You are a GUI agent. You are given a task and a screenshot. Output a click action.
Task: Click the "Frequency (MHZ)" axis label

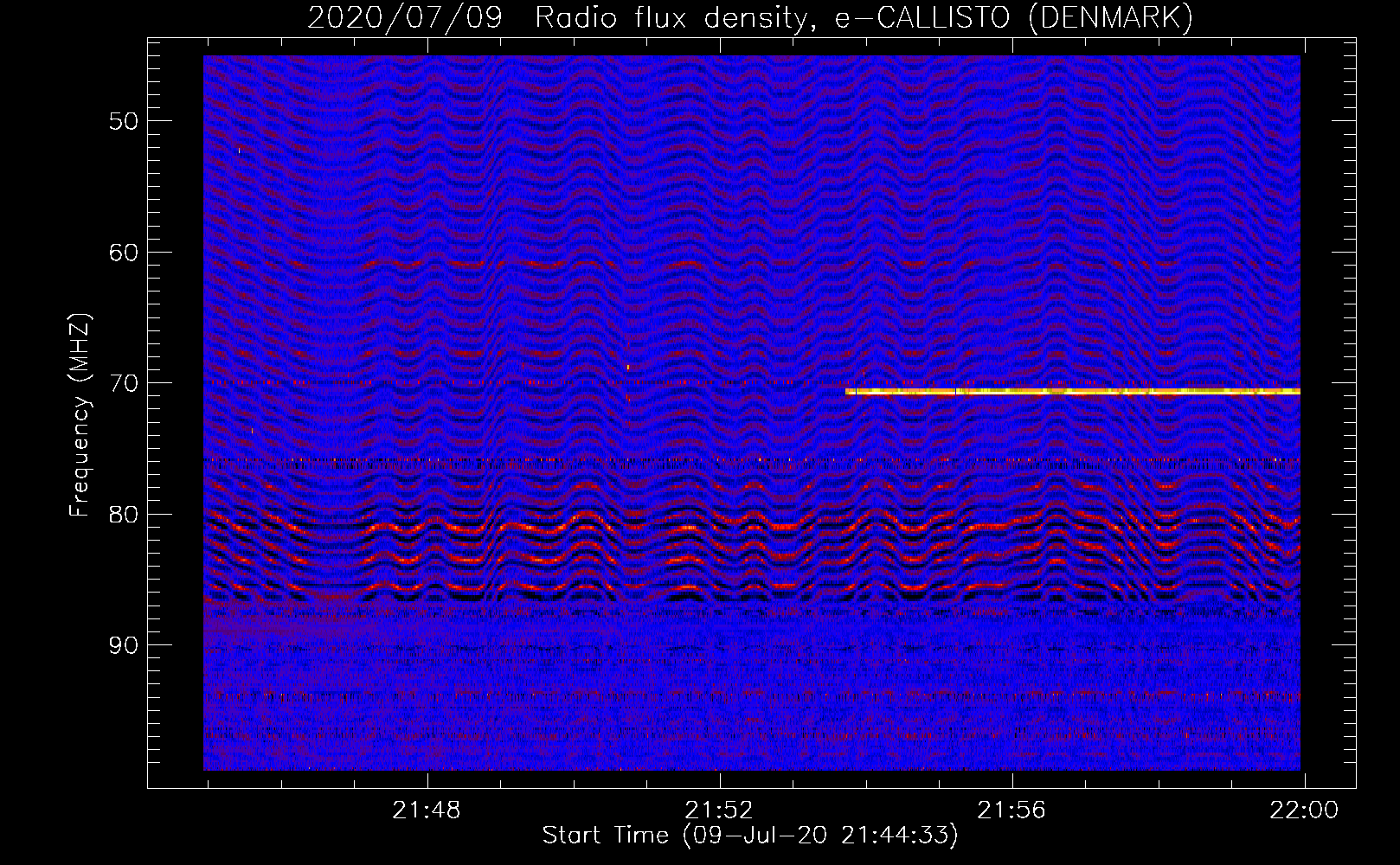point(80,416)
